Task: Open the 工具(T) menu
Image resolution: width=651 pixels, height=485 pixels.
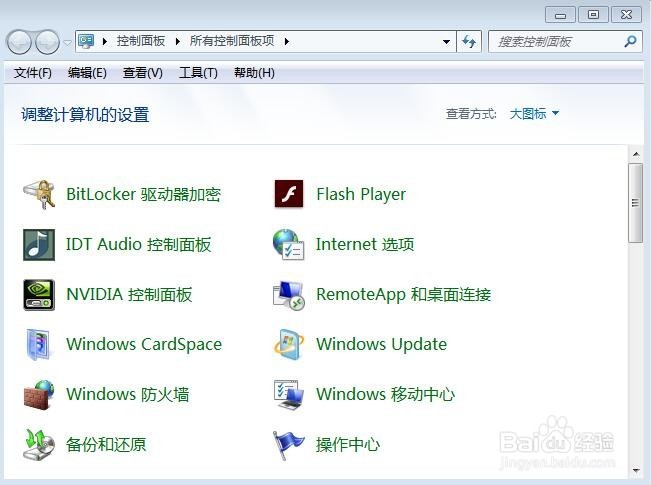Action: [x=198, y=73]
